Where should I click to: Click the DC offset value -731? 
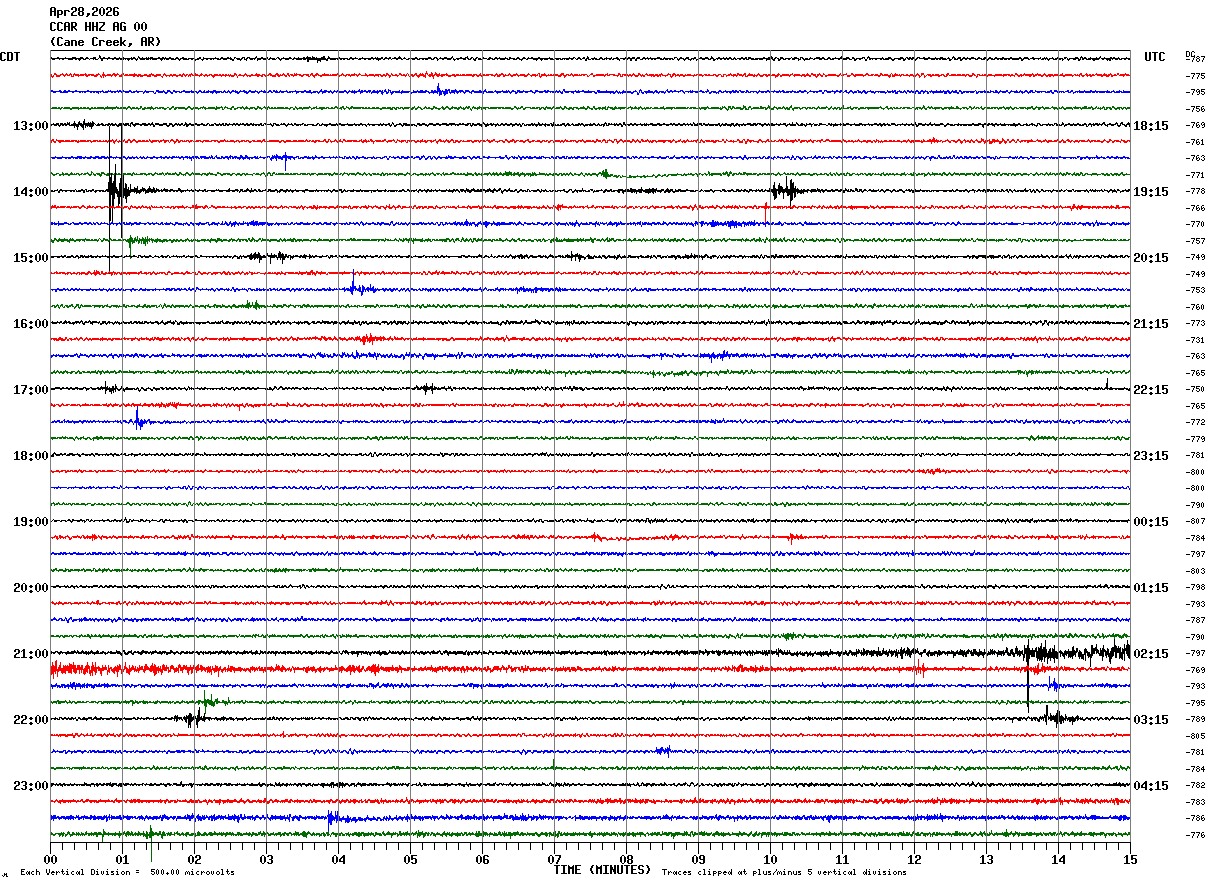(x=1195, y=340)
